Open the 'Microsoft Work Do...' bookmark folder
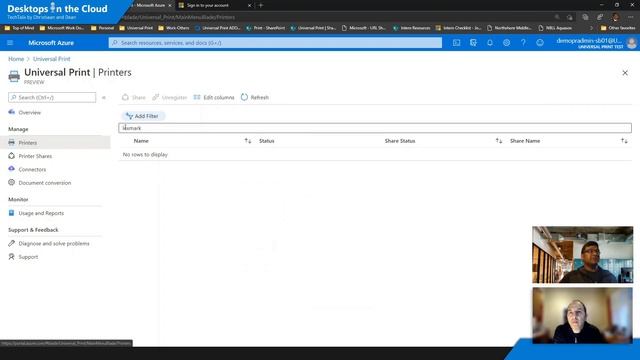 (x=62, y=28)
